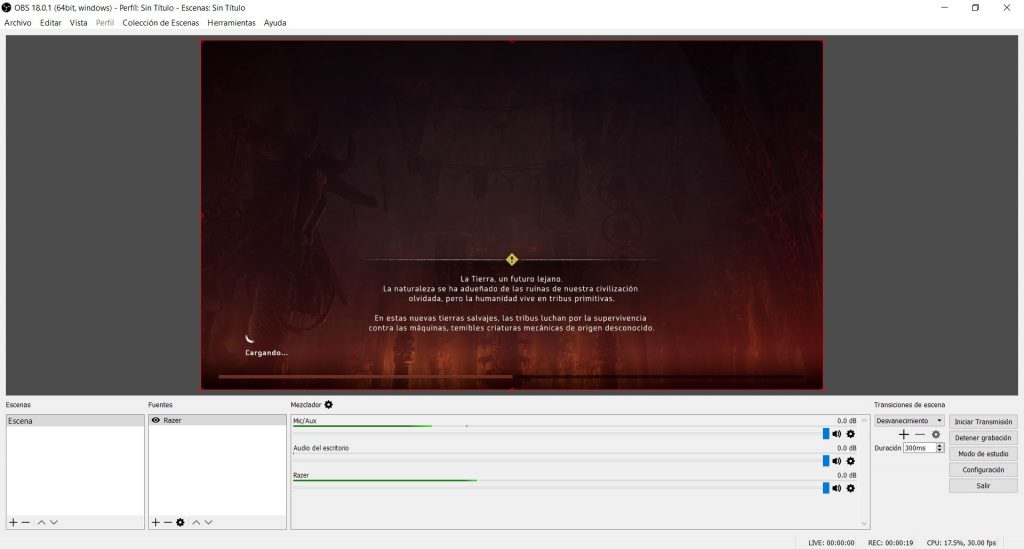Click the Iniciar Transmisión button
The height and width of the screenshot is (549, 1024).
click(983, 422)
